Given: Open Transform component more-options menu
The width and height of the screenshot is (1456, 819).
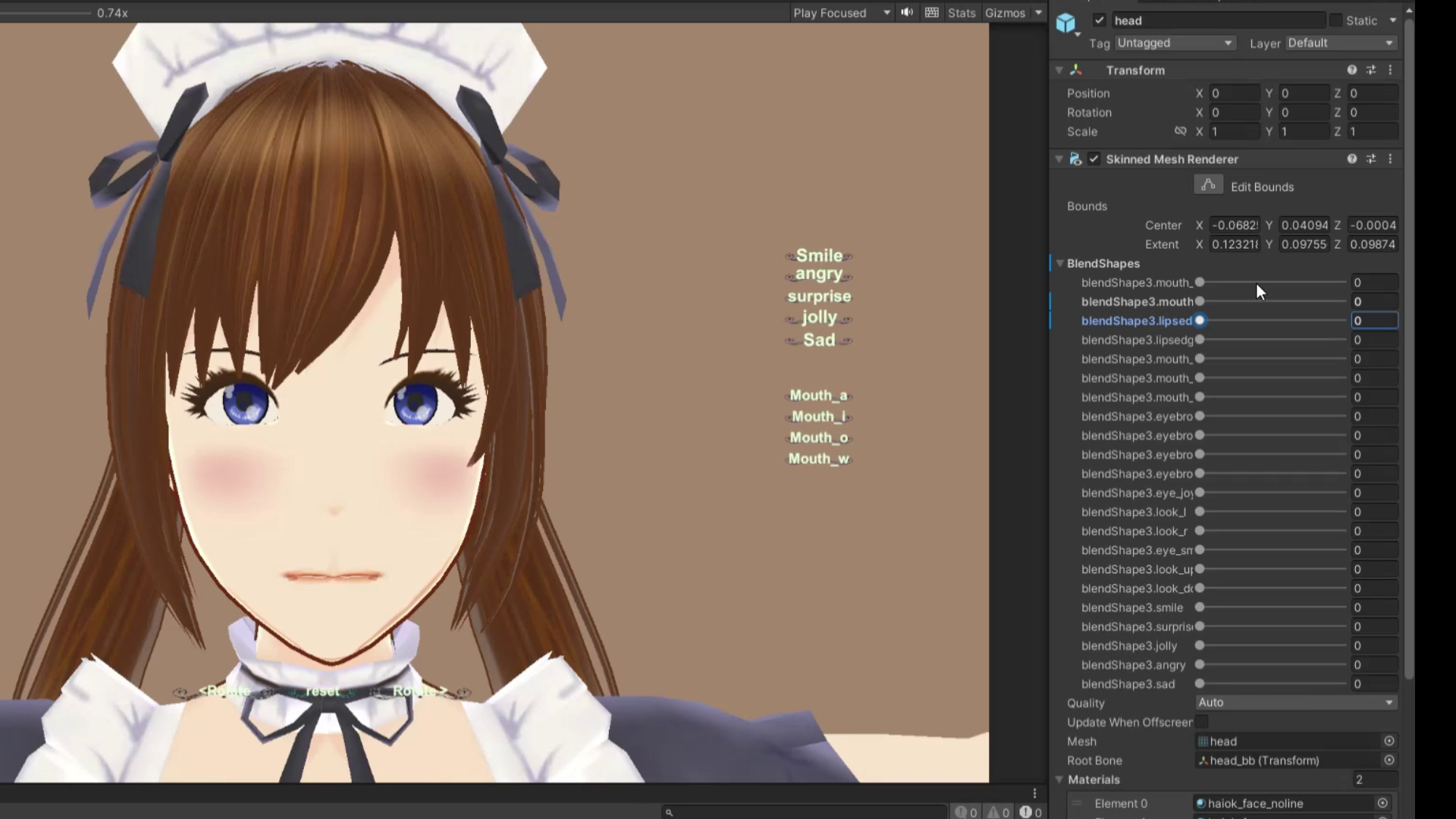Looking at the screenshot, I should pyautogui.click(x=1390, y=70).
